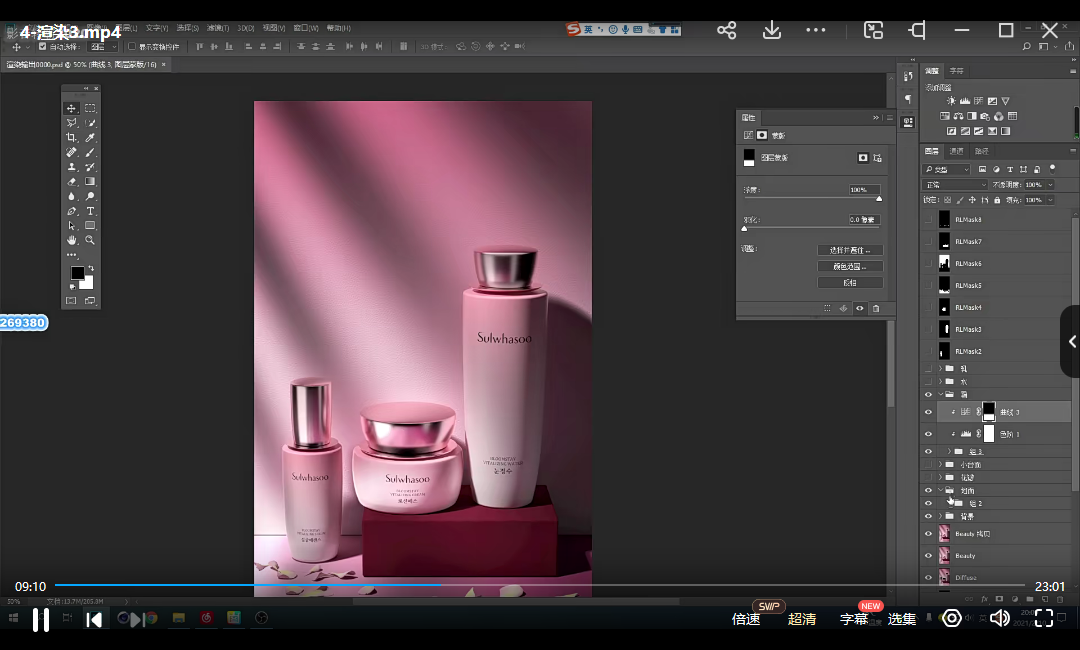1080x650 pixels.
Task: Click the 颜色范围 button
Action: tap(850, 266)
